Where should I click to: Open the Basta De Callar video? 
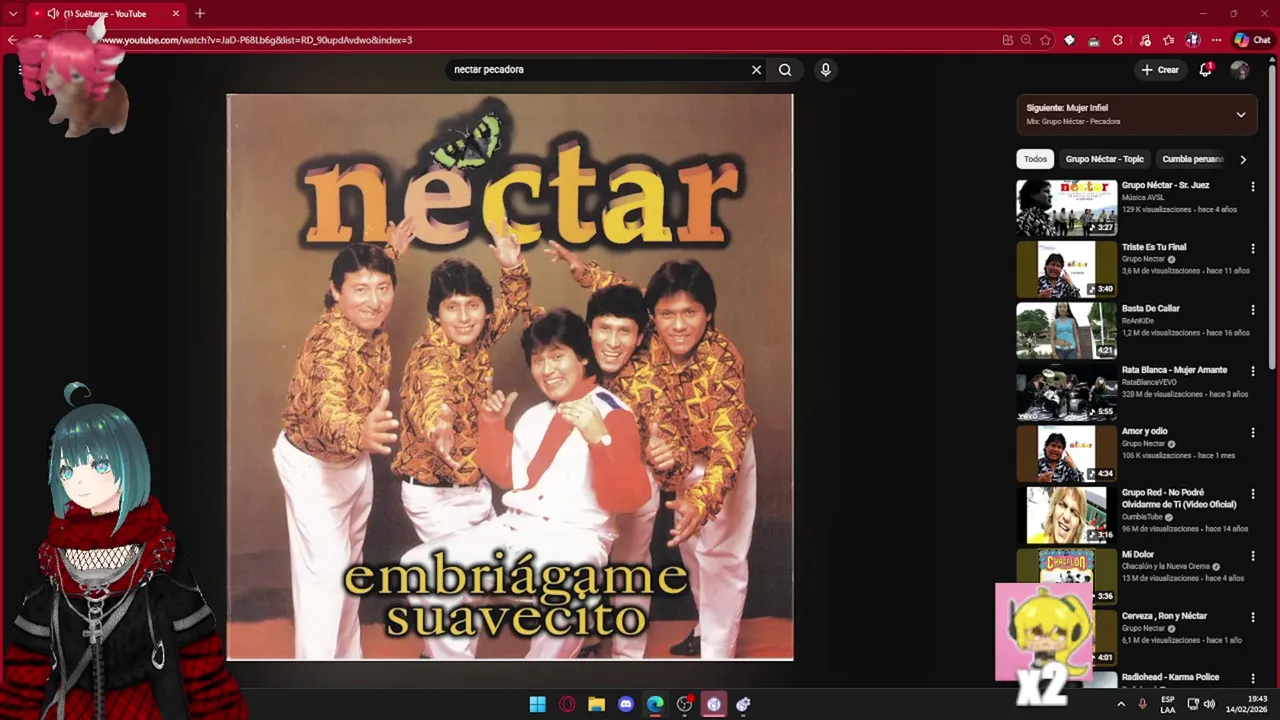pyautogui.click(x=1066, y=330)
